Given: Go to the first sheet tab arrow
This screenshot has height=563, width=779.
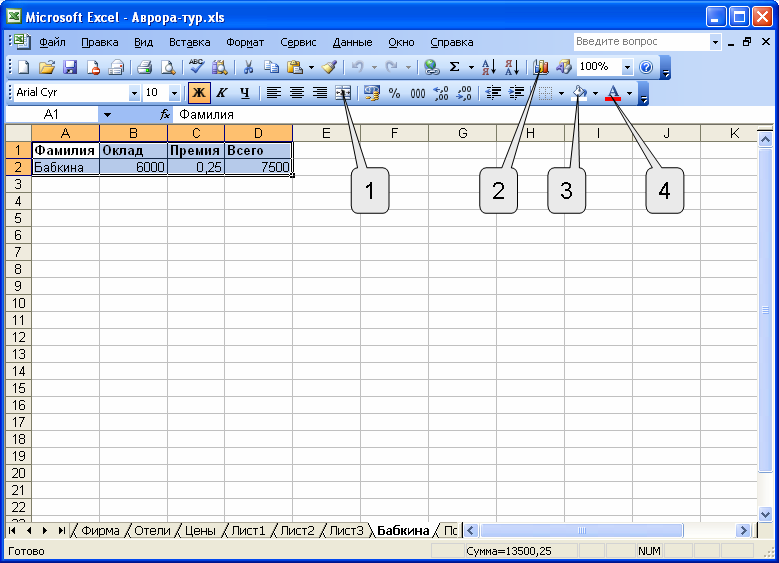Looking at the screenshot, I should (x=12, y=531).
